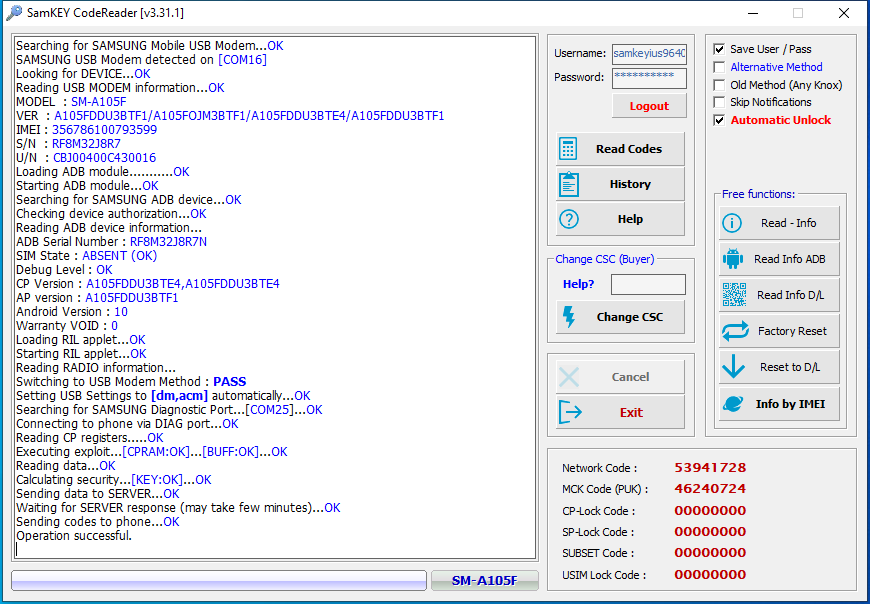Toggle the Save User / Pass checkbox
Image resolution: width=870 pixels, height=604 pixels.
click(719, 49)
